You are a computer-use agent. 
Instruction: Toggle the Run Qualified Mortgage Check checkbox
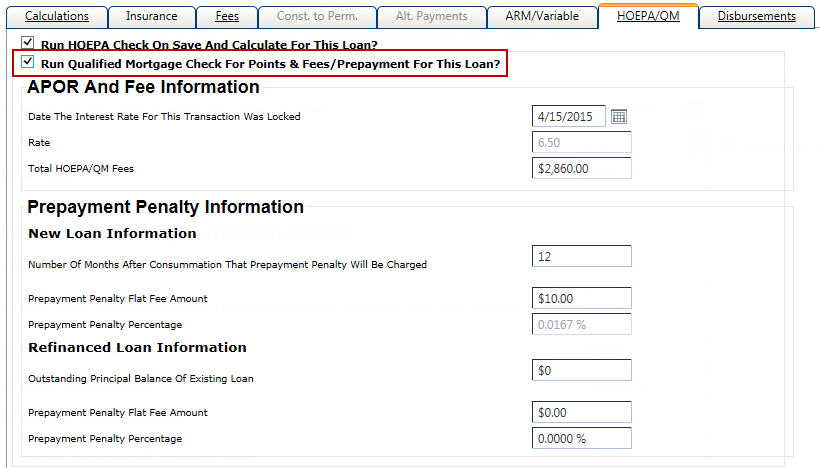(x=28, y=63)
